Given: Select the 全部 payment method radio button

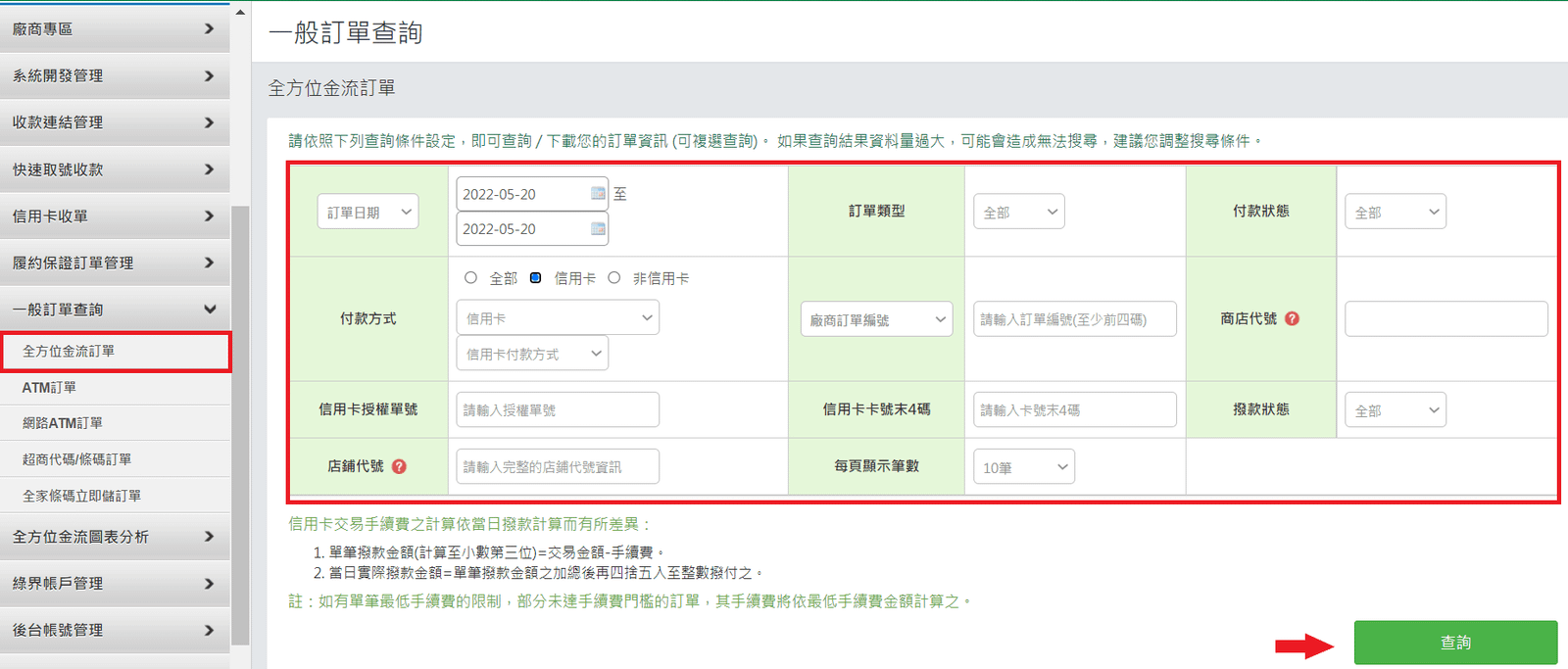Looking at the screenshot, I should (470, 278).
